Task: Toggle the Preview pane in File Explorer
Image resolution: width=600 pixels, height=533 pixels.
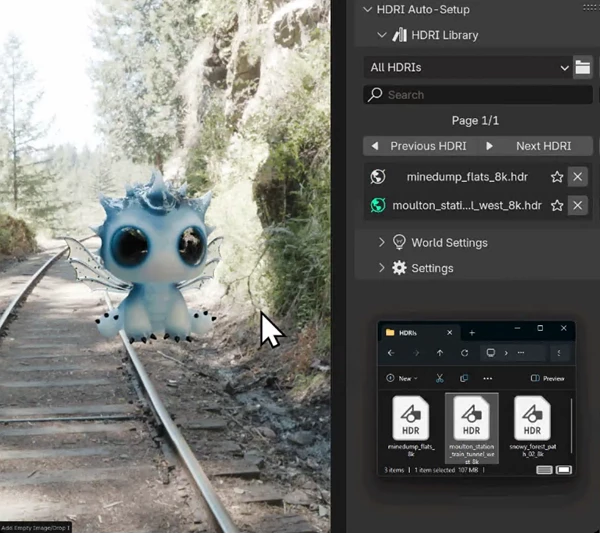Action: point(548,378)
